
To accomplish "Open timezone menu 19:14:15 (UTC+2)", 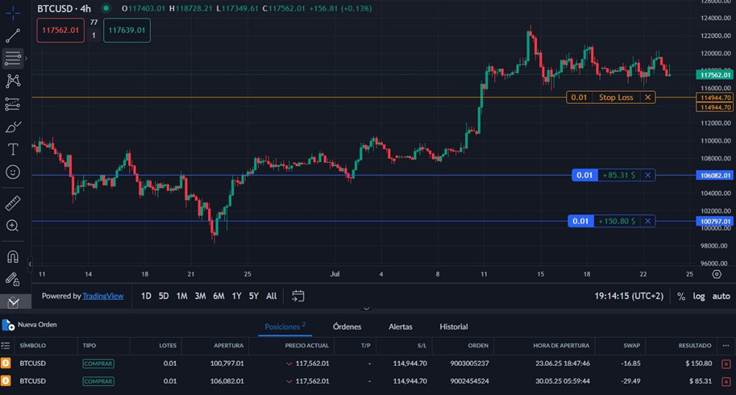I will [629, 296].
